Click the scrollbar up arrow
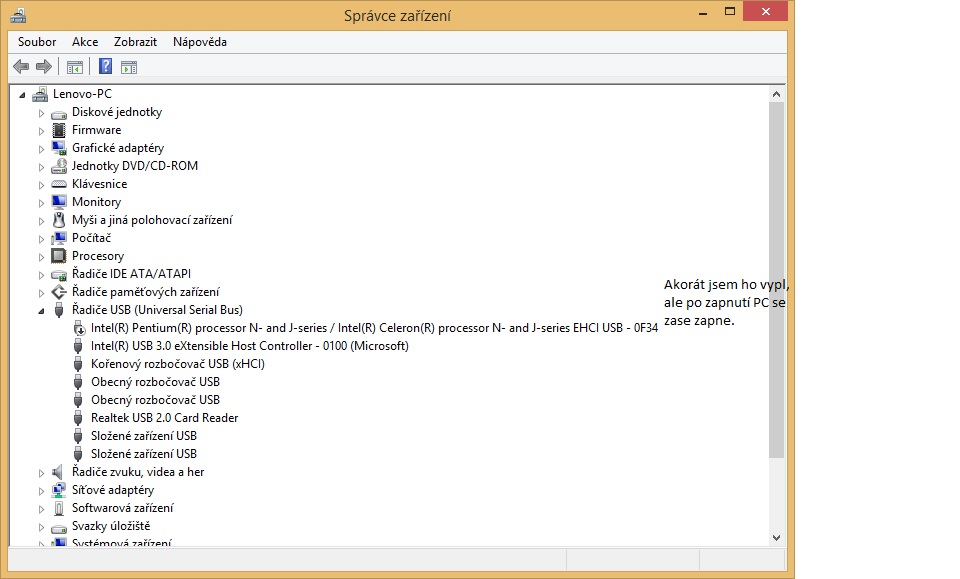 pyautogui.click(x=776, y=94)
